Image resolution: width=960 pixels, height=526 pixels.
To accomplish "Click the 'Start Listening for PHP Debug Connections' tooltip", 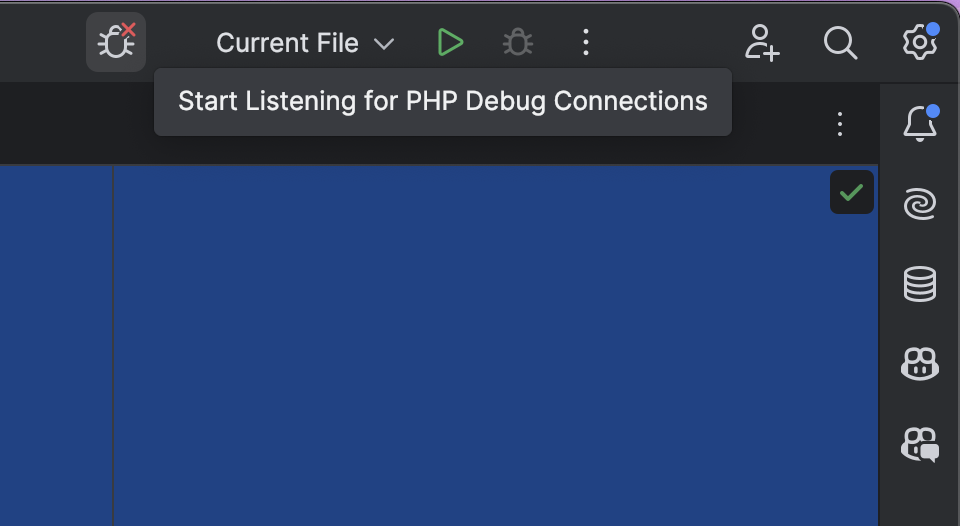I will (x=442, y=102).
